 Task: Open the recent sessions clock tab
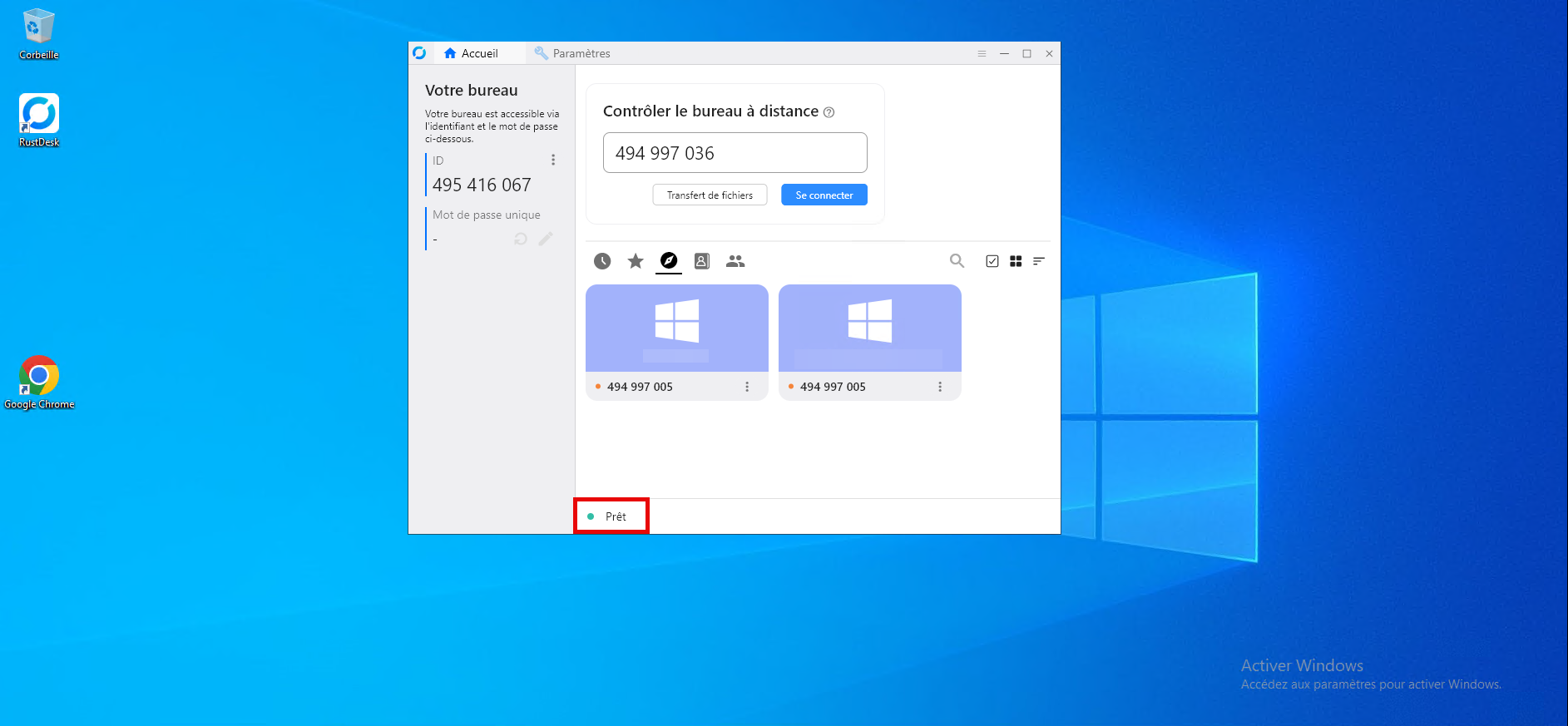coord(602,261)
